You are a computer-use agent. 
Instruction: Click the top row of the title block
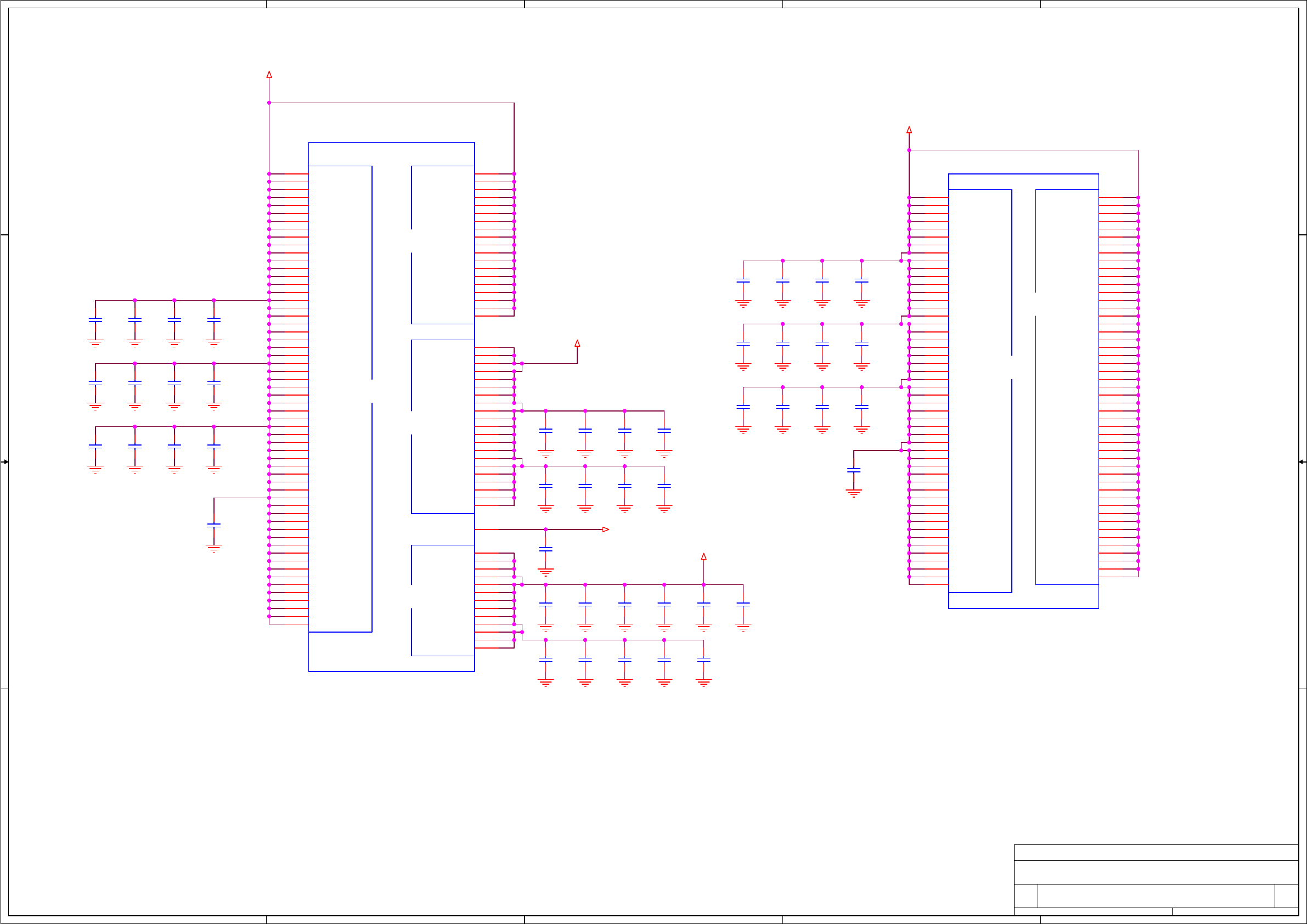click(x=1156, y=852)
